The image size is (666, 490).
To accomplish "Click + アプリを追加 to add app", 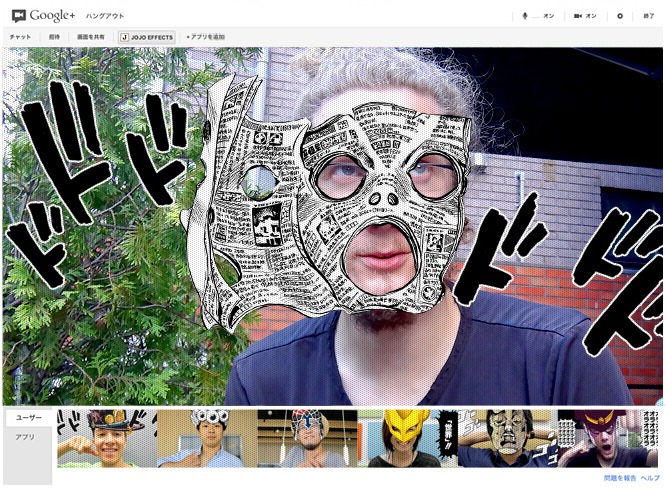I will (205, 37).
